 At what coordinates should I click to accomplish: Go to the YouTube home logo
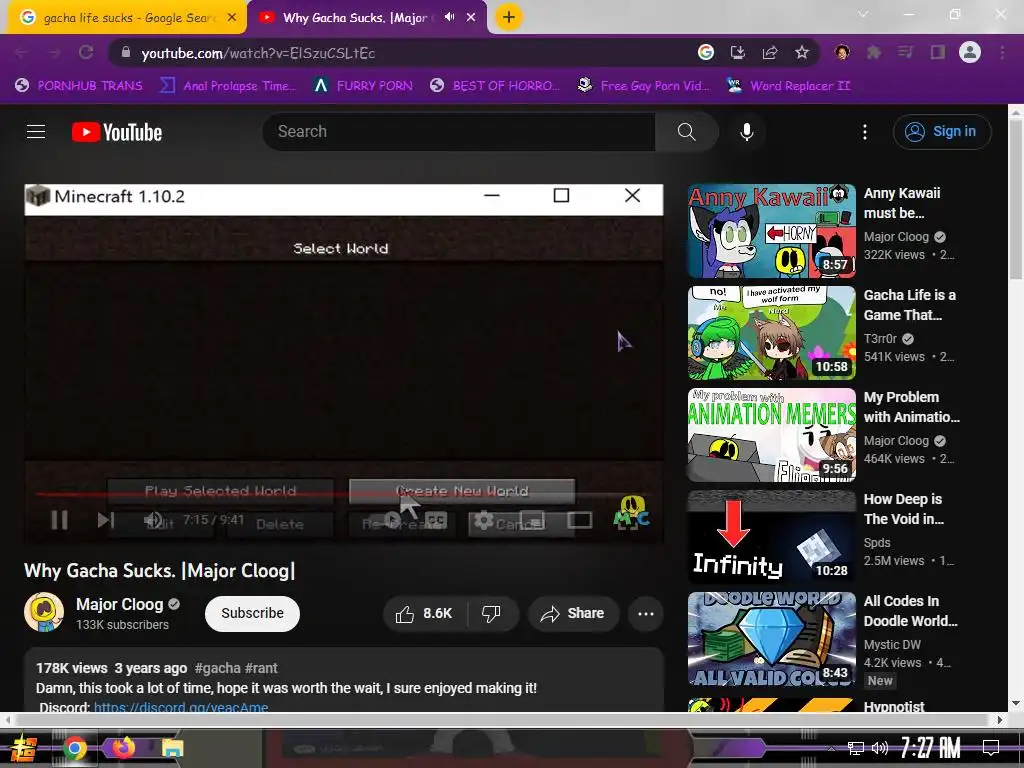tap(117, 132)
